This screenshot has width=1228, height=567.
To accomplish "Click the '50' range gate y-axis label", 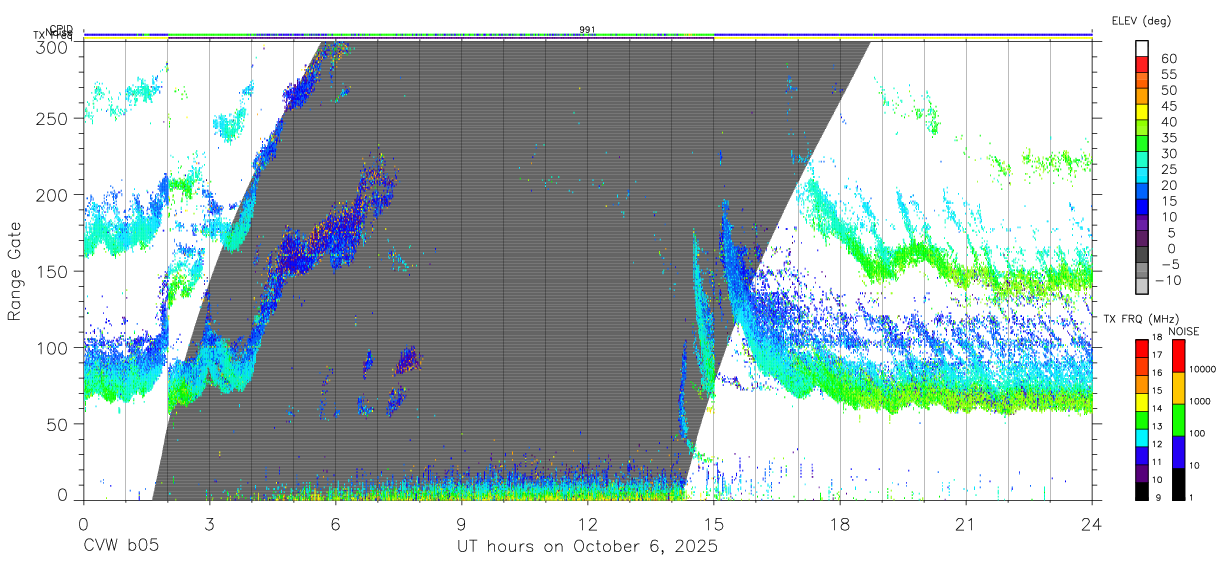I will pyautogui.click(x=57, y=424).
